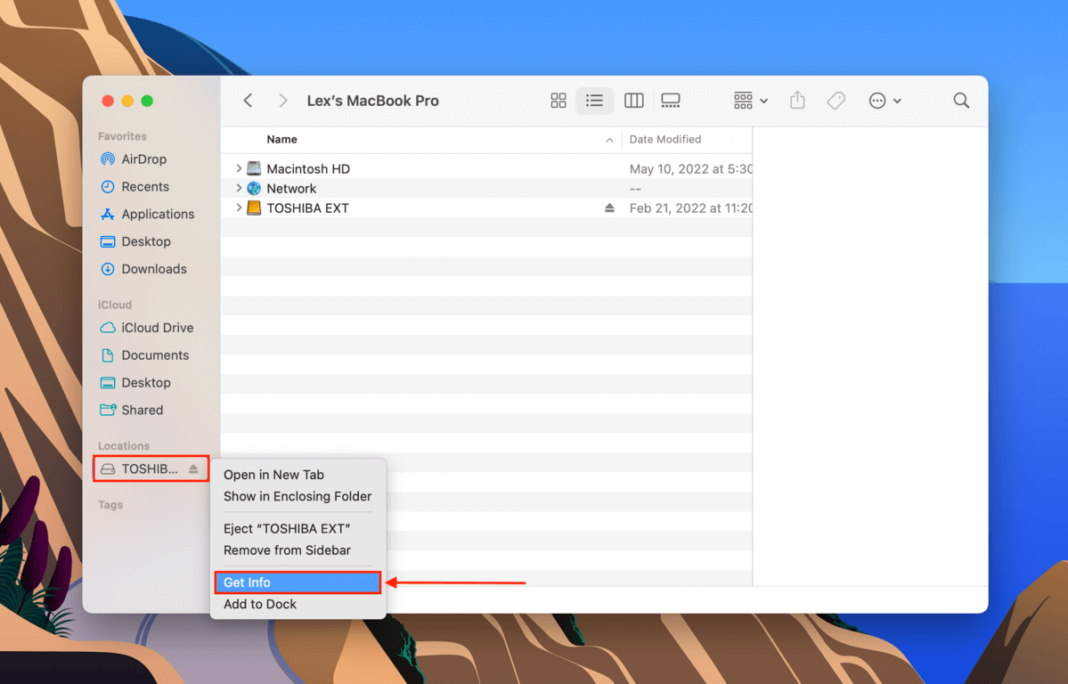The image size is (1068, 684).
Task: Sort files by Date Modified column
Action: 667,139
